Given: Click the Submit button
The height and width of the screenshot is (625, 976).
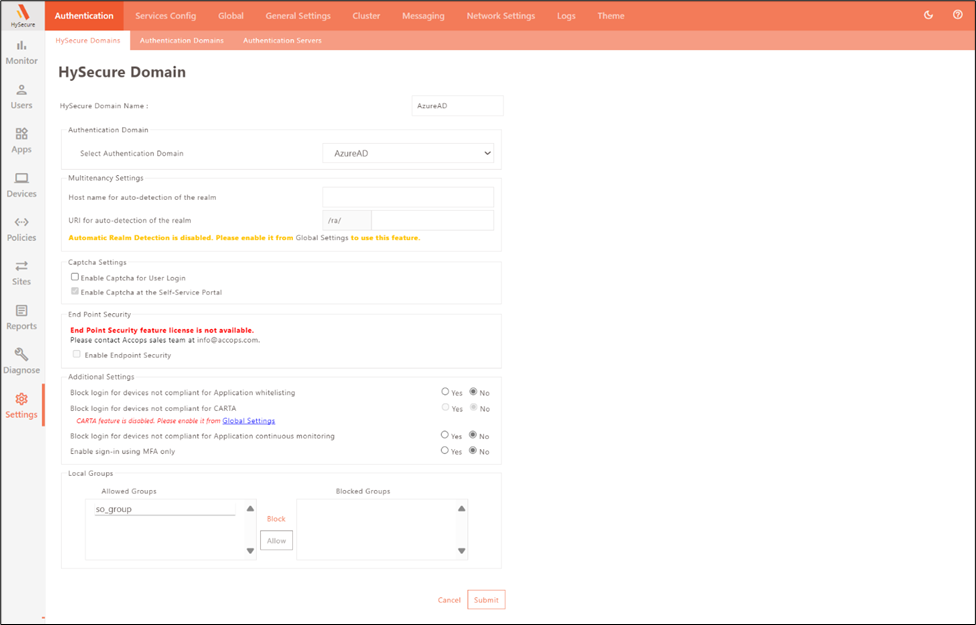Looking at the screenshot, I should [486, 600].
